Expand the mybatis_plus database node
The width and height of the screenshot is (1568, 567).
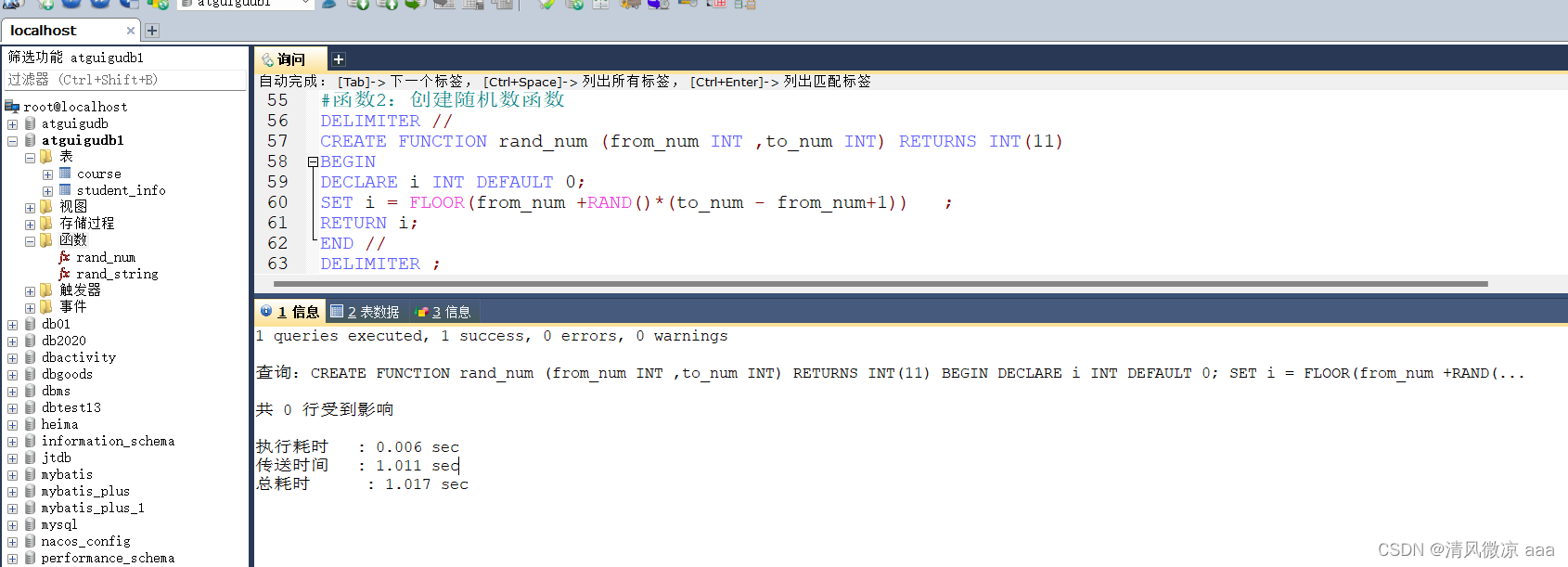coord(12,492)
